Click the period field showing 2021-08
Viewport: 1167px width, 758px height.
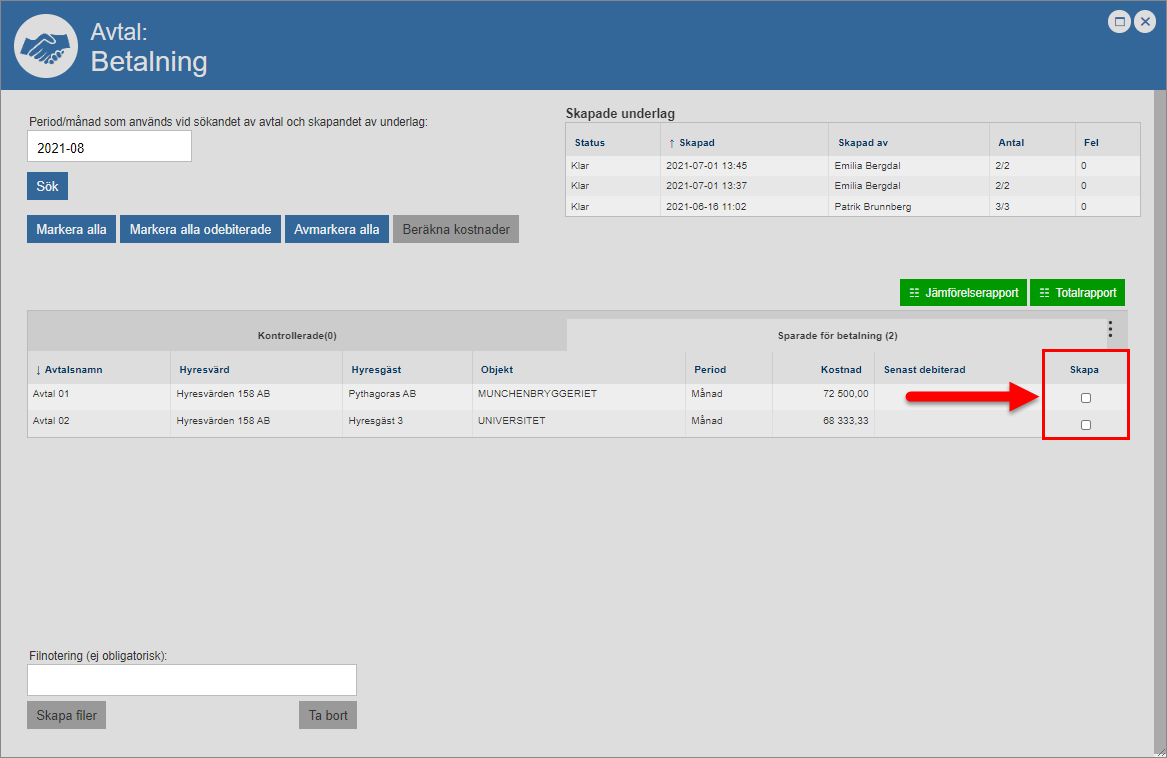pos(109,147)
